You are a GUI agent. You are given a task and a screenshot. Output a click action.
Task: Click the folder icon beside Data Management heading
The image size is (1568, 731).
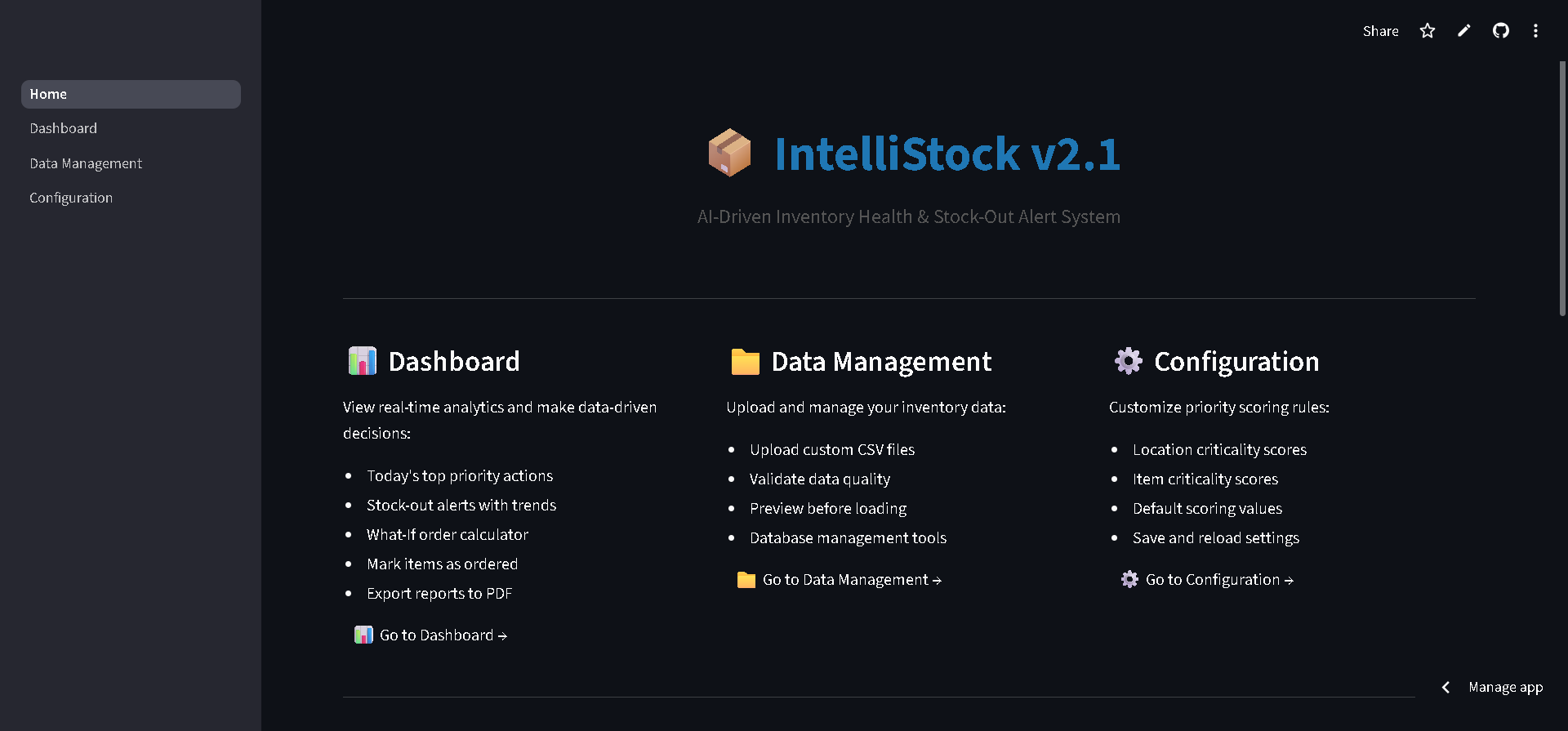[x=746, y=361]
